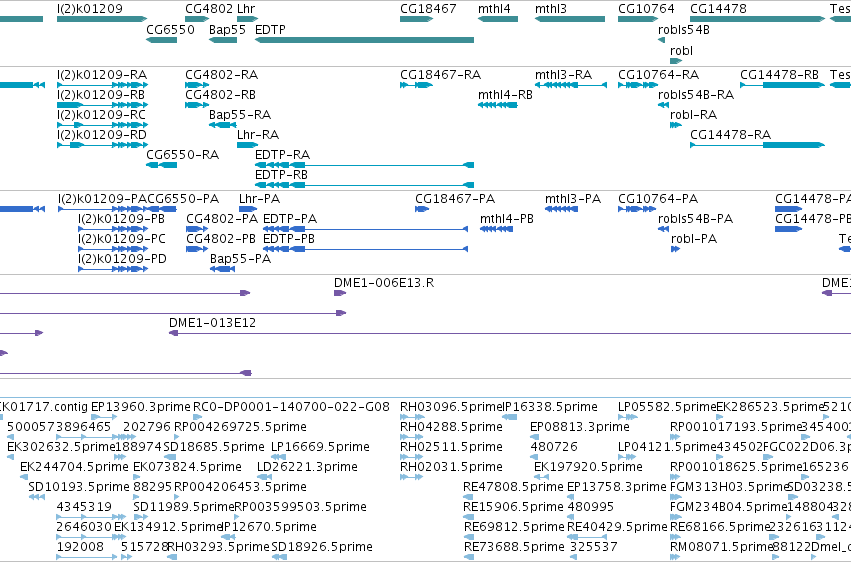Select transcript l(2)k01209-RC

tap(101, 114)
